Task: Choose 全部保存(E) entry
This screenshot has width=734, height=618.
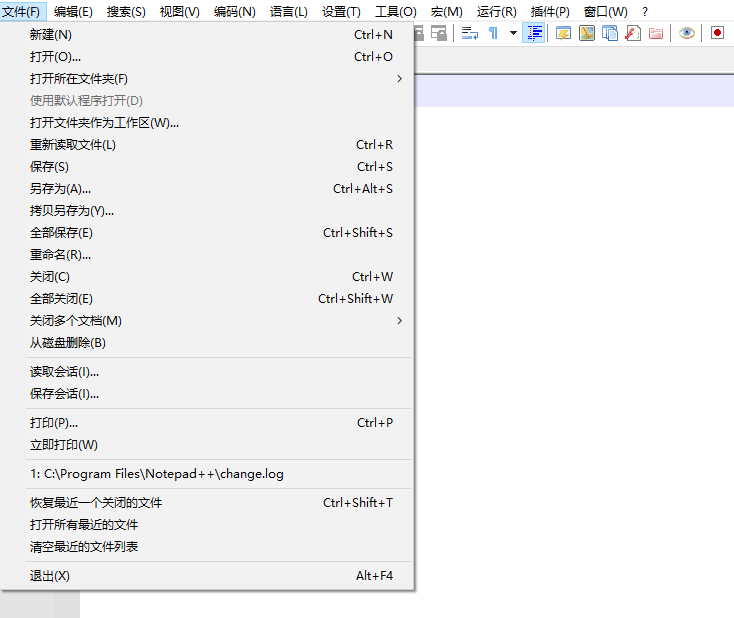Action: click(207, 233)
